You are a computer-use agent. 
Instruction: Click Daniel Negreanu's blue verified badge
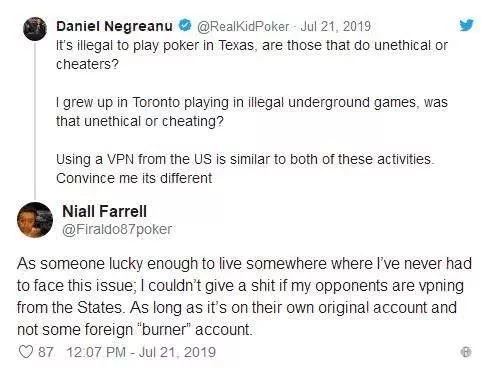[184, 25]
